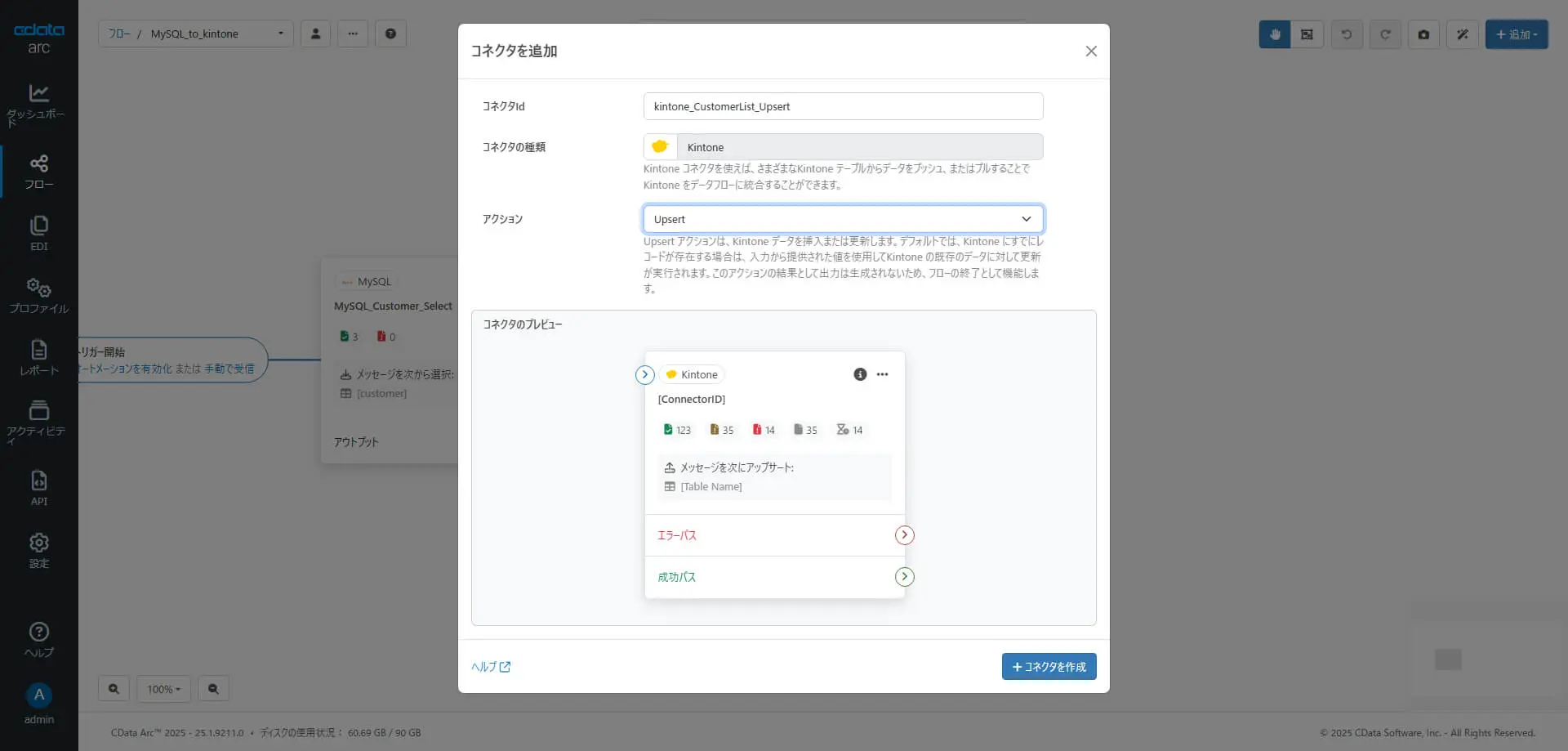Click the magnifier button right of the 100% zoom dropdown
The height and width of the screenshot is (751, 1568).
[213, 689]
